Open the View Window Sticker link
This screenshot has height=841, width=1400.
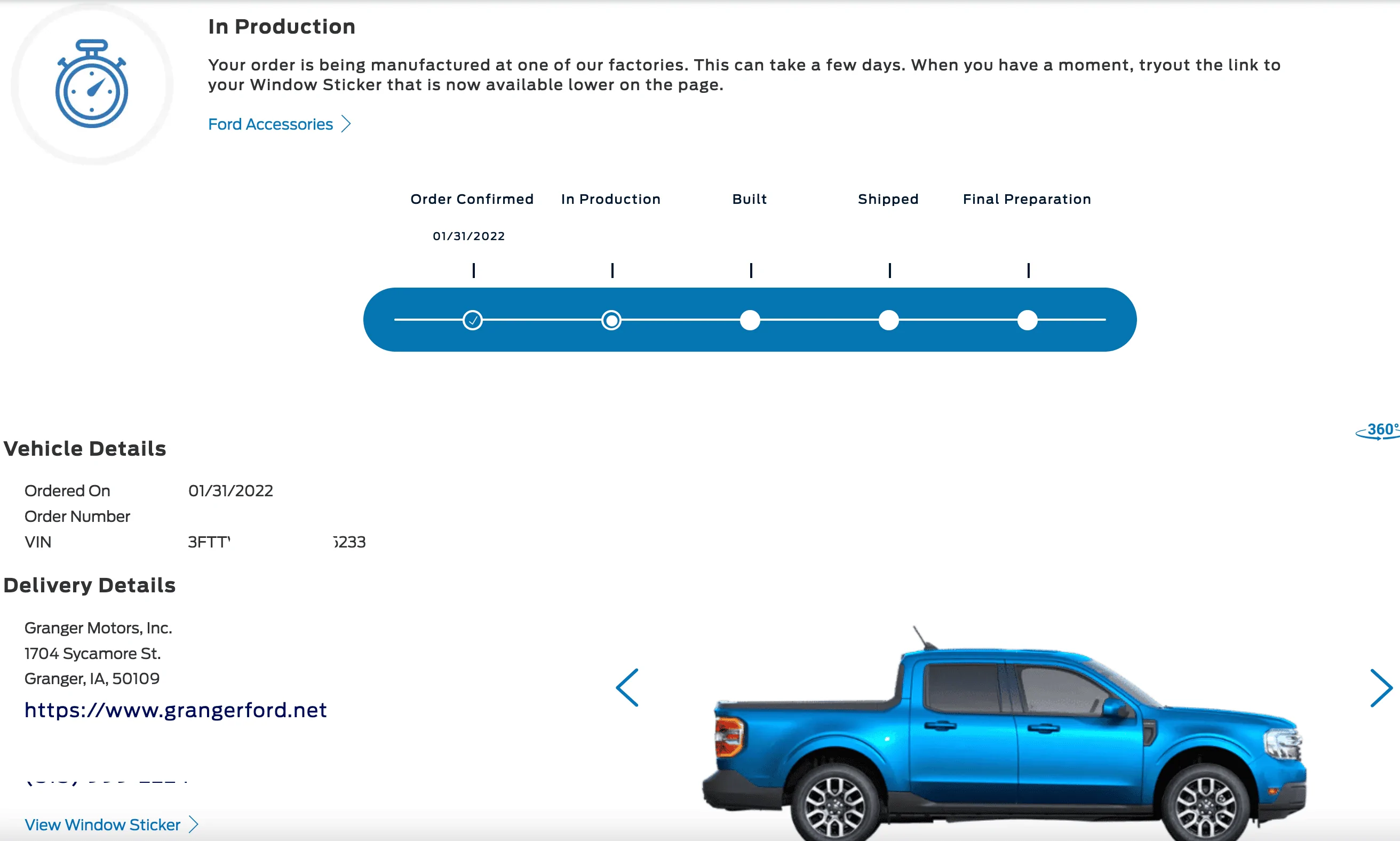tap(102, 824)
